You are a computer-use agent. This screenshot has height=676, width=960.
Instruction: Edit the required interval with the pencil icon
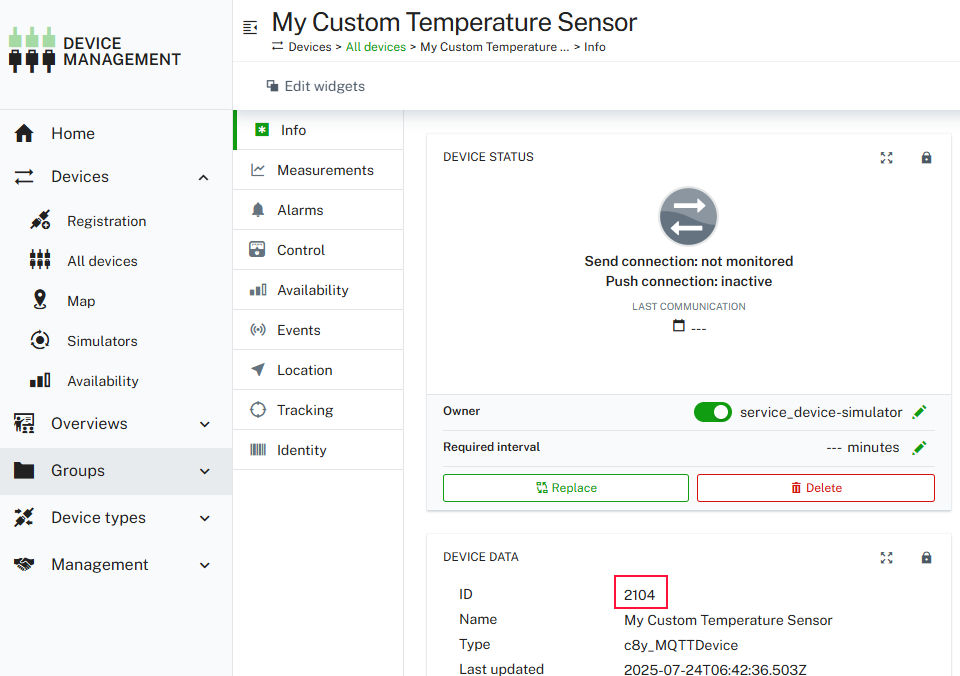pyautogui.click(x=920, y=447)
